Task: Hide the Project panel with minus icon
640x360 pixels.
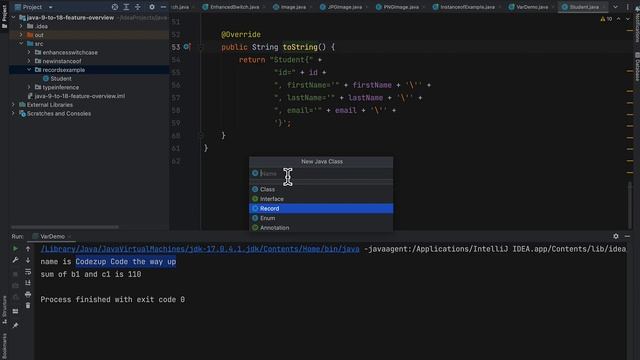Action: [x=163, y=7]
